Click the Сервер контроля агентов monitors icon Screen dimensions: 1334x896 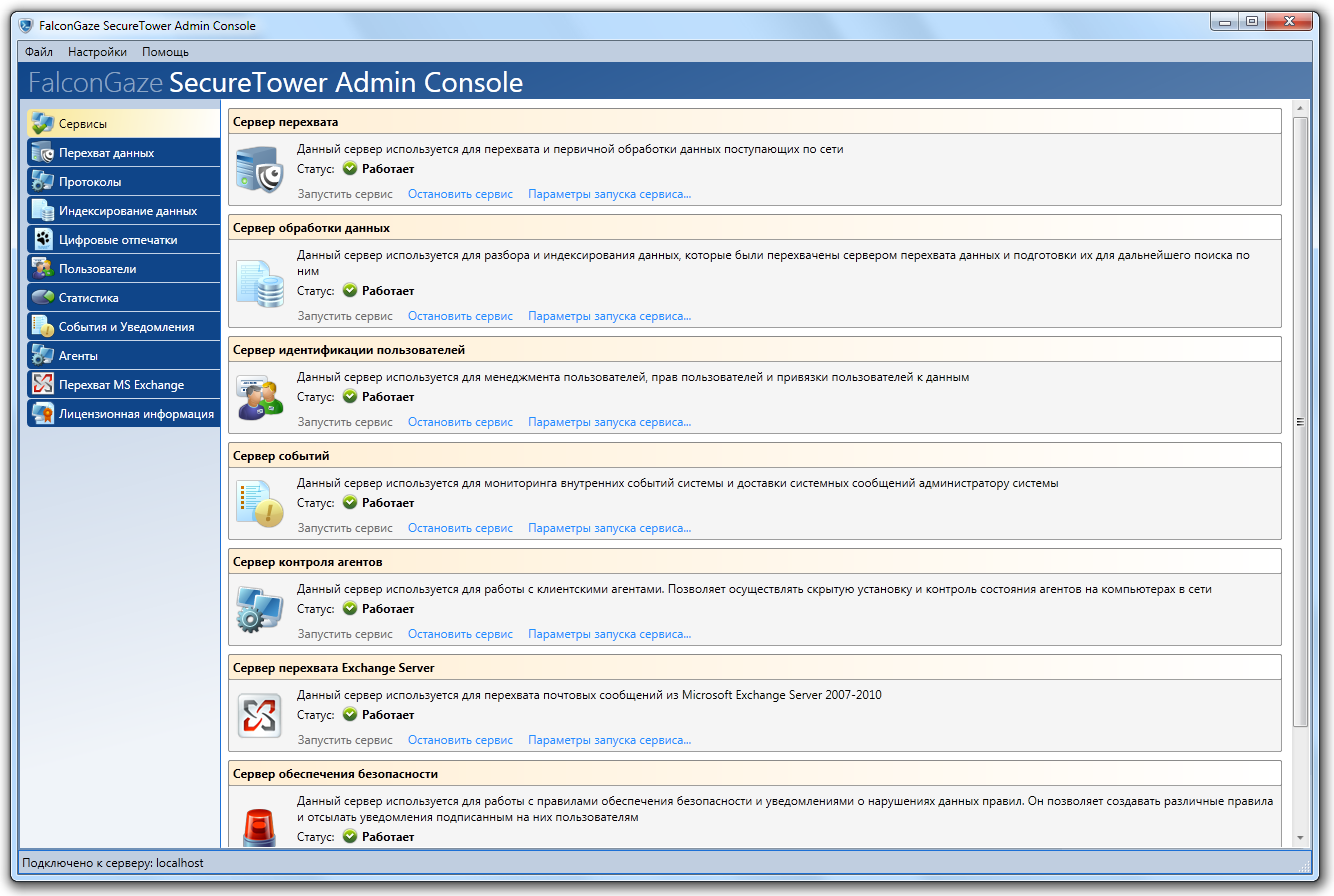tap(260, 610)
